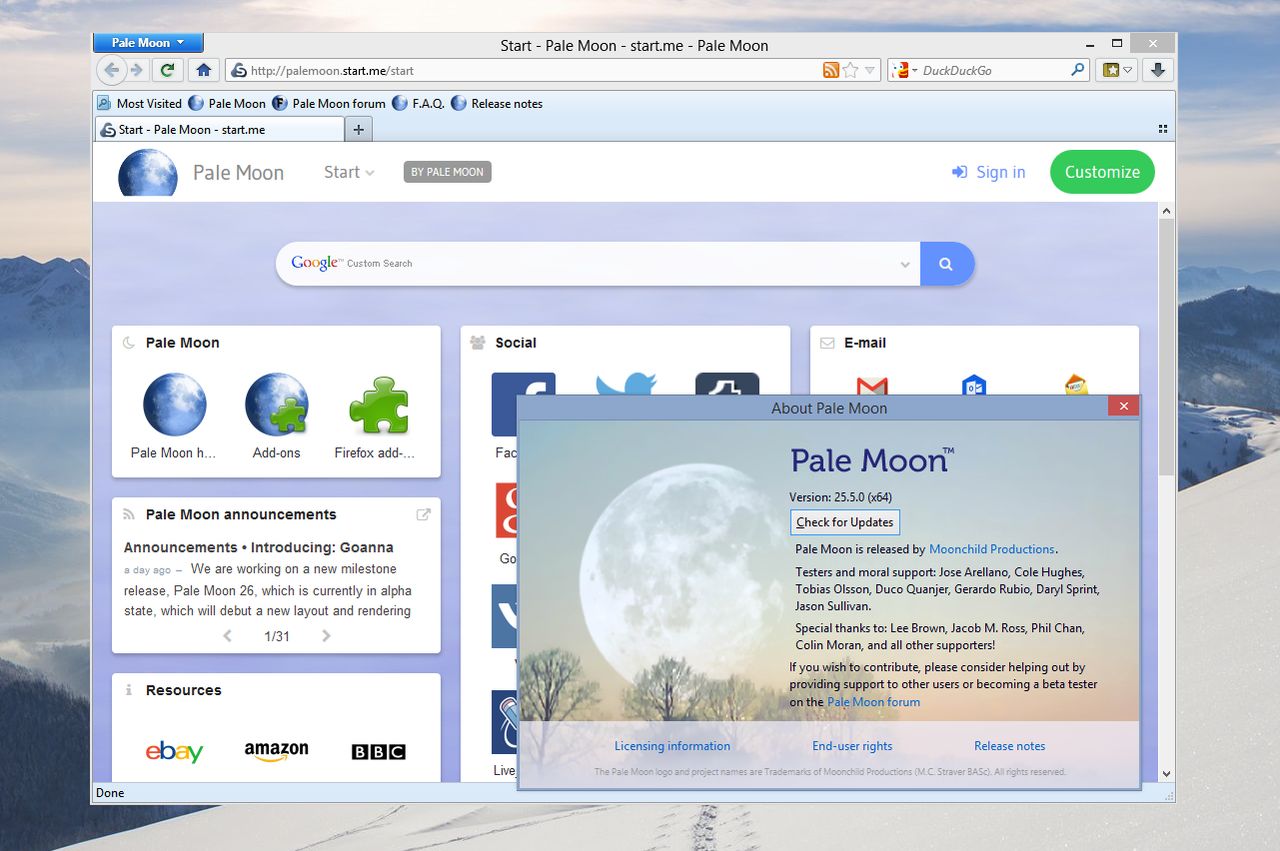The height and width of the screenshot is (851, 1280).
Task: Open the Downloads arrow button
Action: 1158,70
